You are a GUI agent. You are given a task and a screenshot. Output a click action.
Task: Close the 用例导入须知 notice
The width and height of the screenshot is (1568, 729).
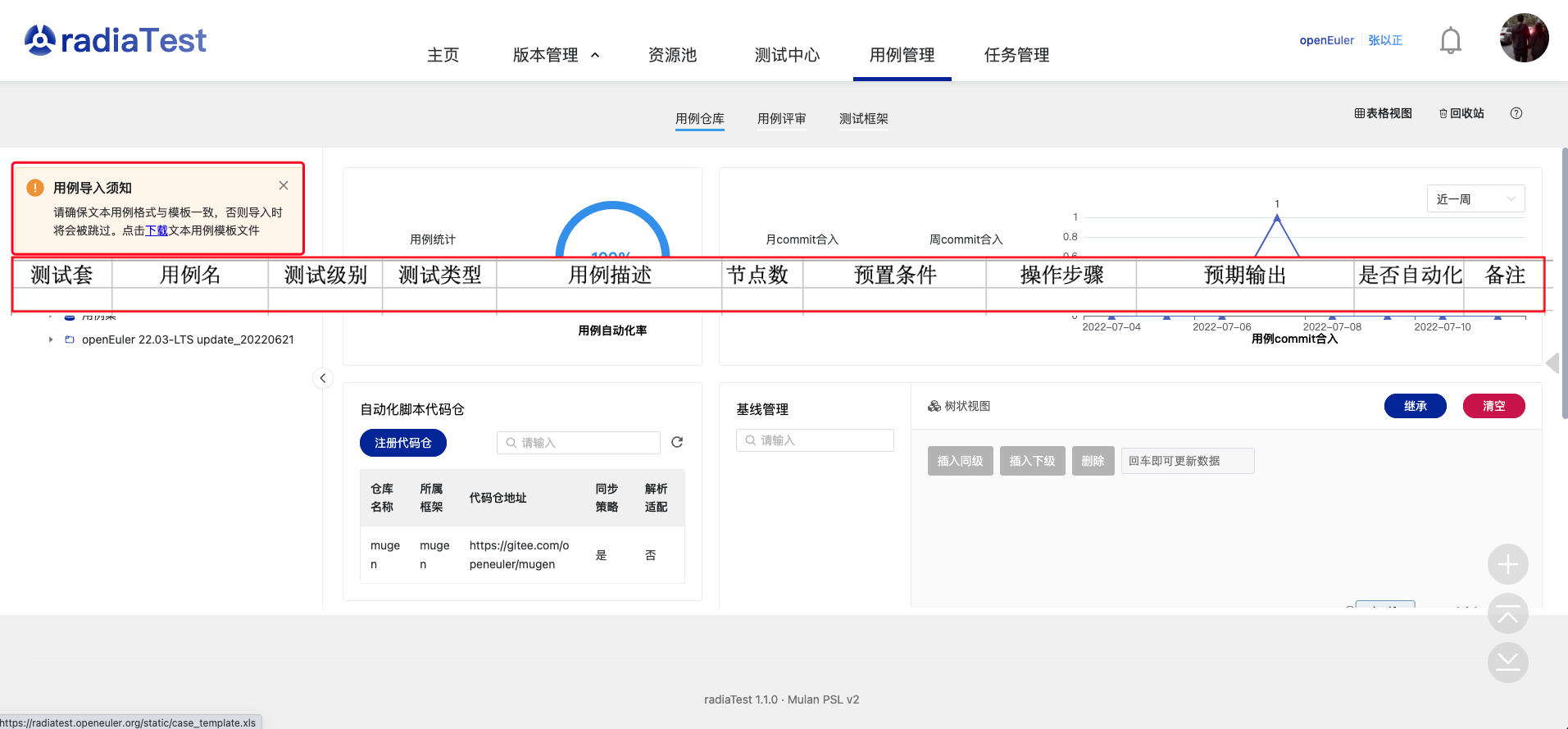point(284,186)
